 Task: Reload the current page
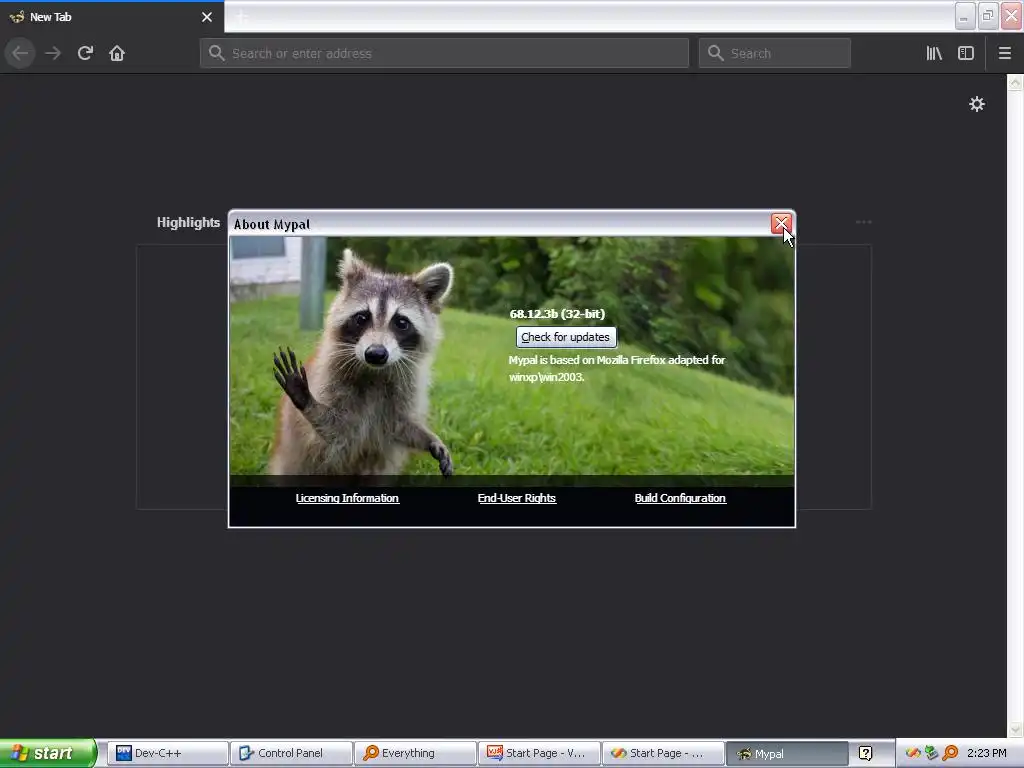point(85,53)
